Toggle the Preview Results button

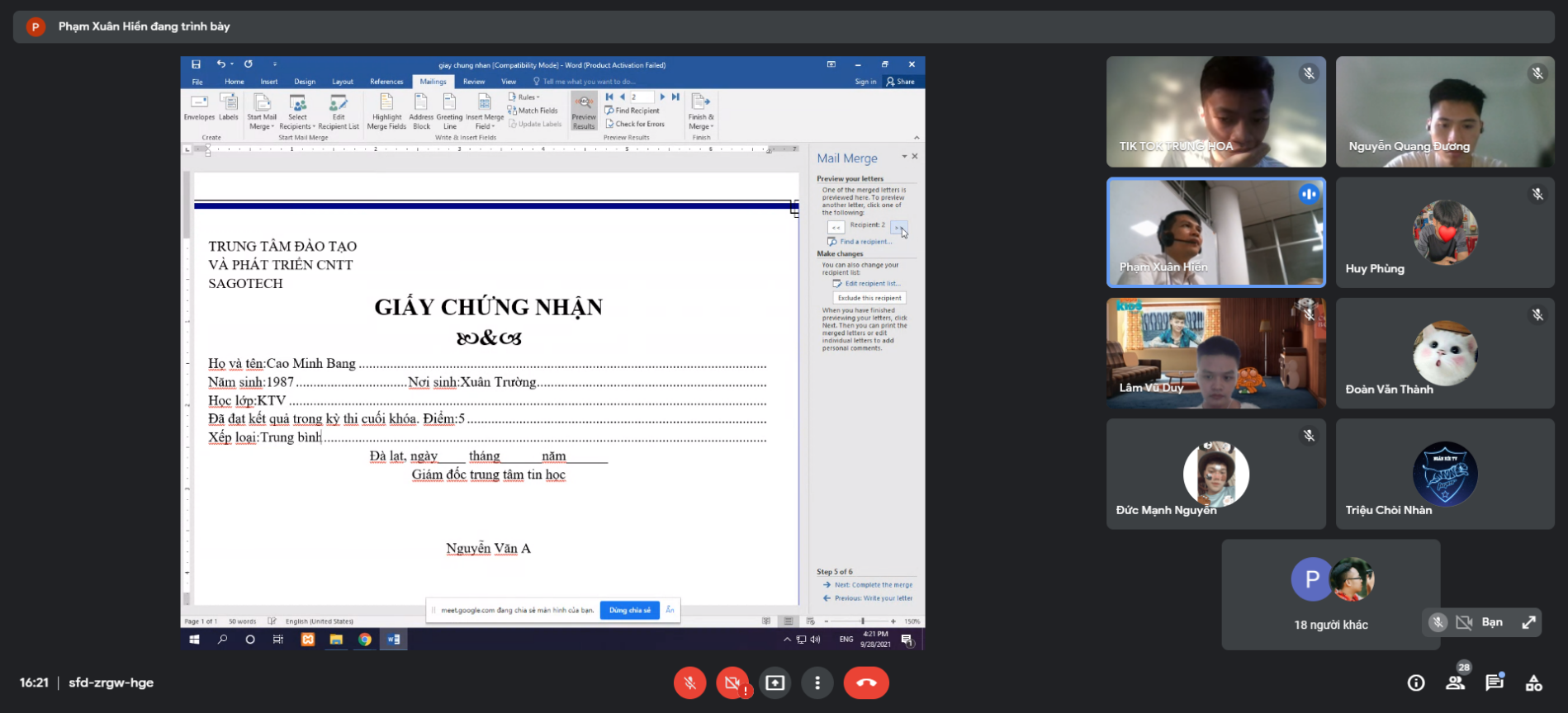[x=584, y=111]
